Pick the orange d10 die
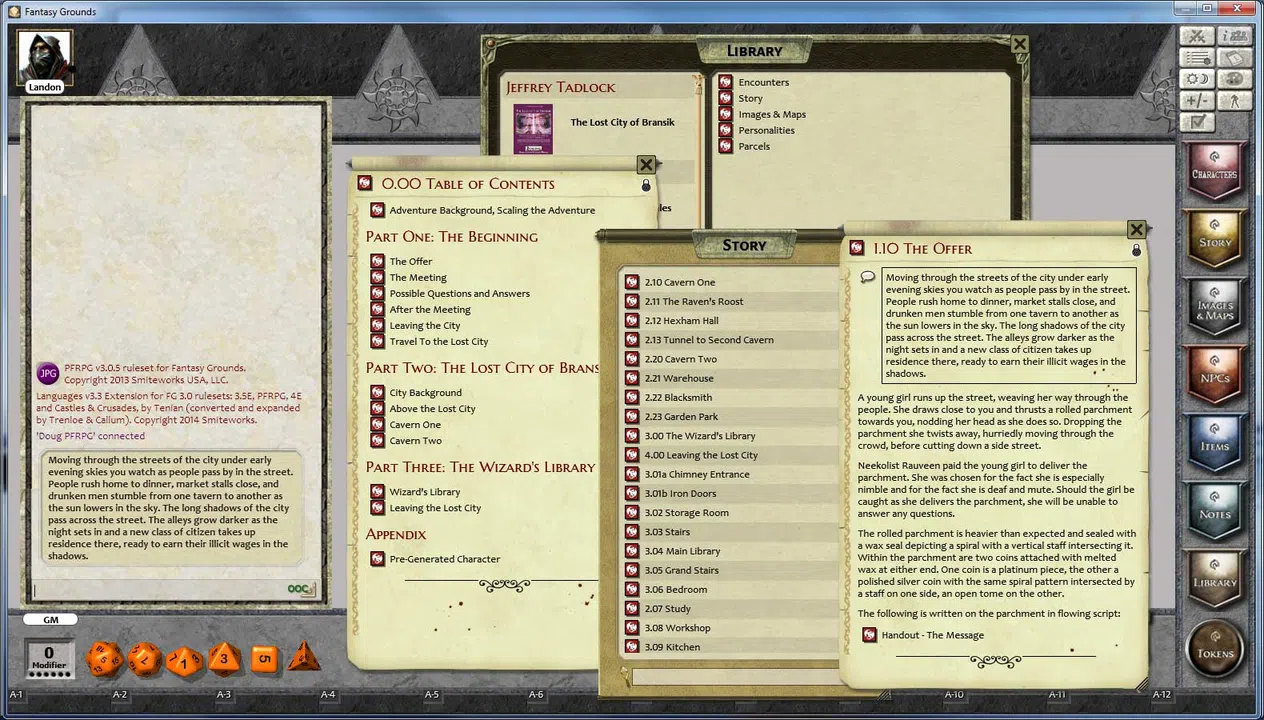The width and height of the screenshot is (1264, 720). tap(184, 661)
